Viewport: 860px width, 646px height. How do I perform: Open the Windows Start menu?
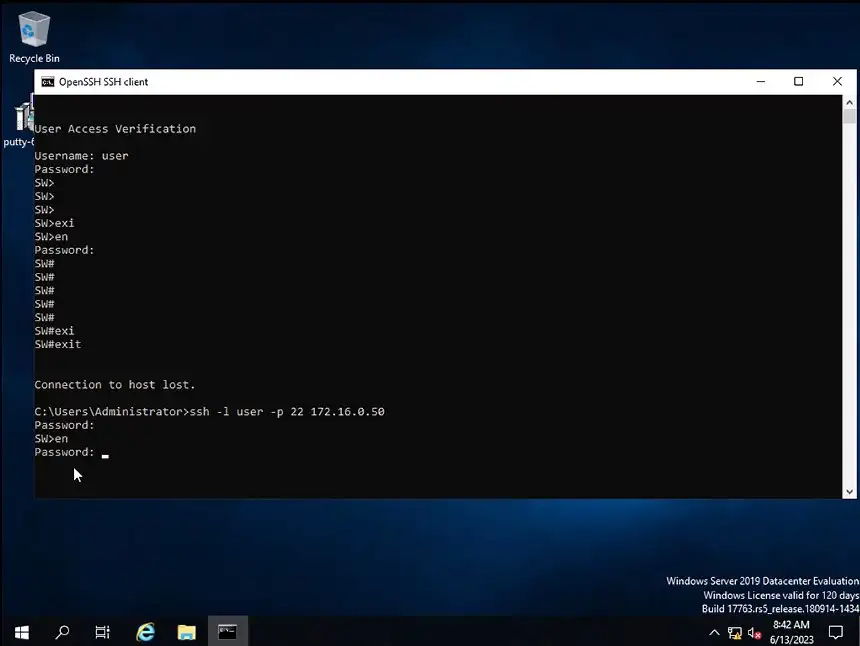(x=21, y=631)
